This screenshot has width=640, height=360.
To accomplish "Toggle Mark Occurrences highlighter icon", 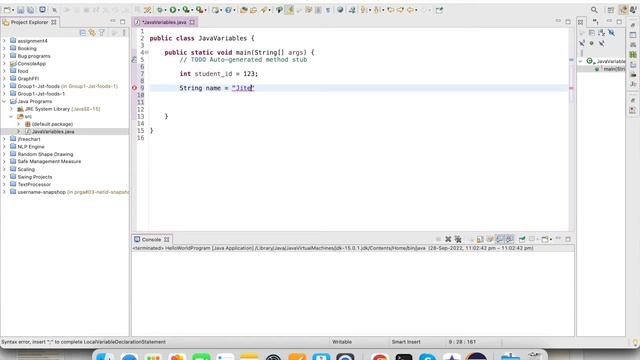I will (289, 10).
